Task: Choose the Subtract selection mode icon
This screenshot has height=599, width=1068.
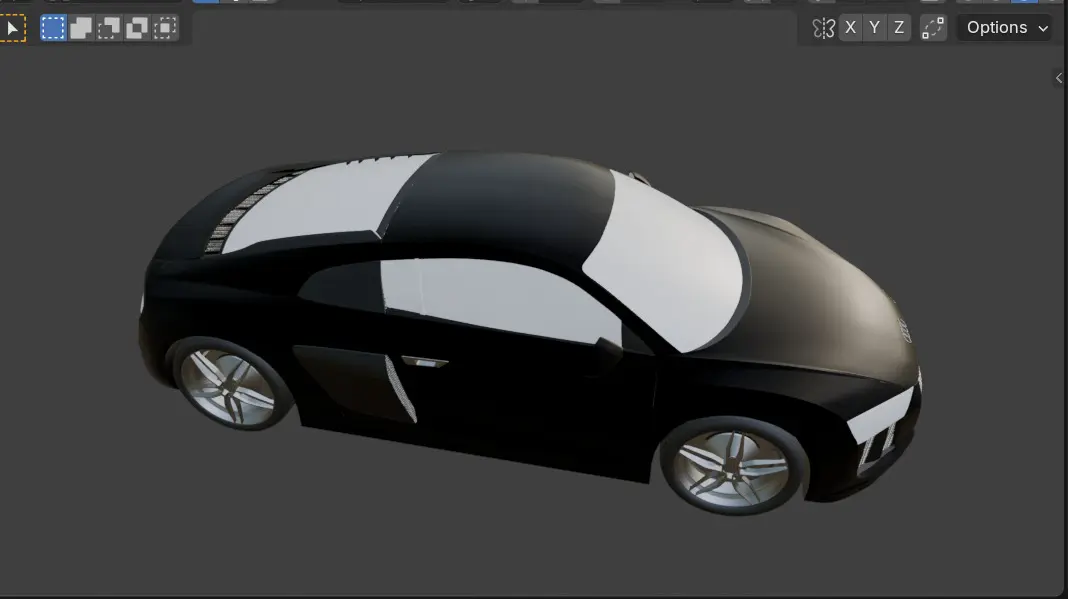Action: (x=109, y=28)
